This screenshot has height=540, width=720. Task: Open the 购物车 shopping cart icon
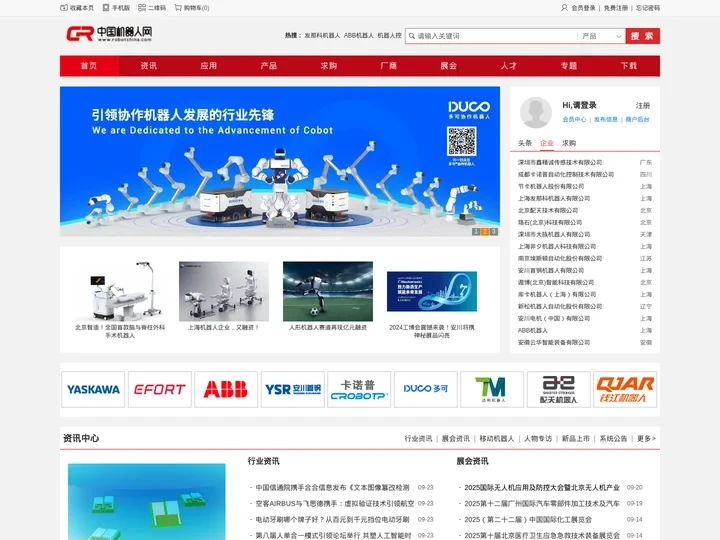(x=178, y=8)
